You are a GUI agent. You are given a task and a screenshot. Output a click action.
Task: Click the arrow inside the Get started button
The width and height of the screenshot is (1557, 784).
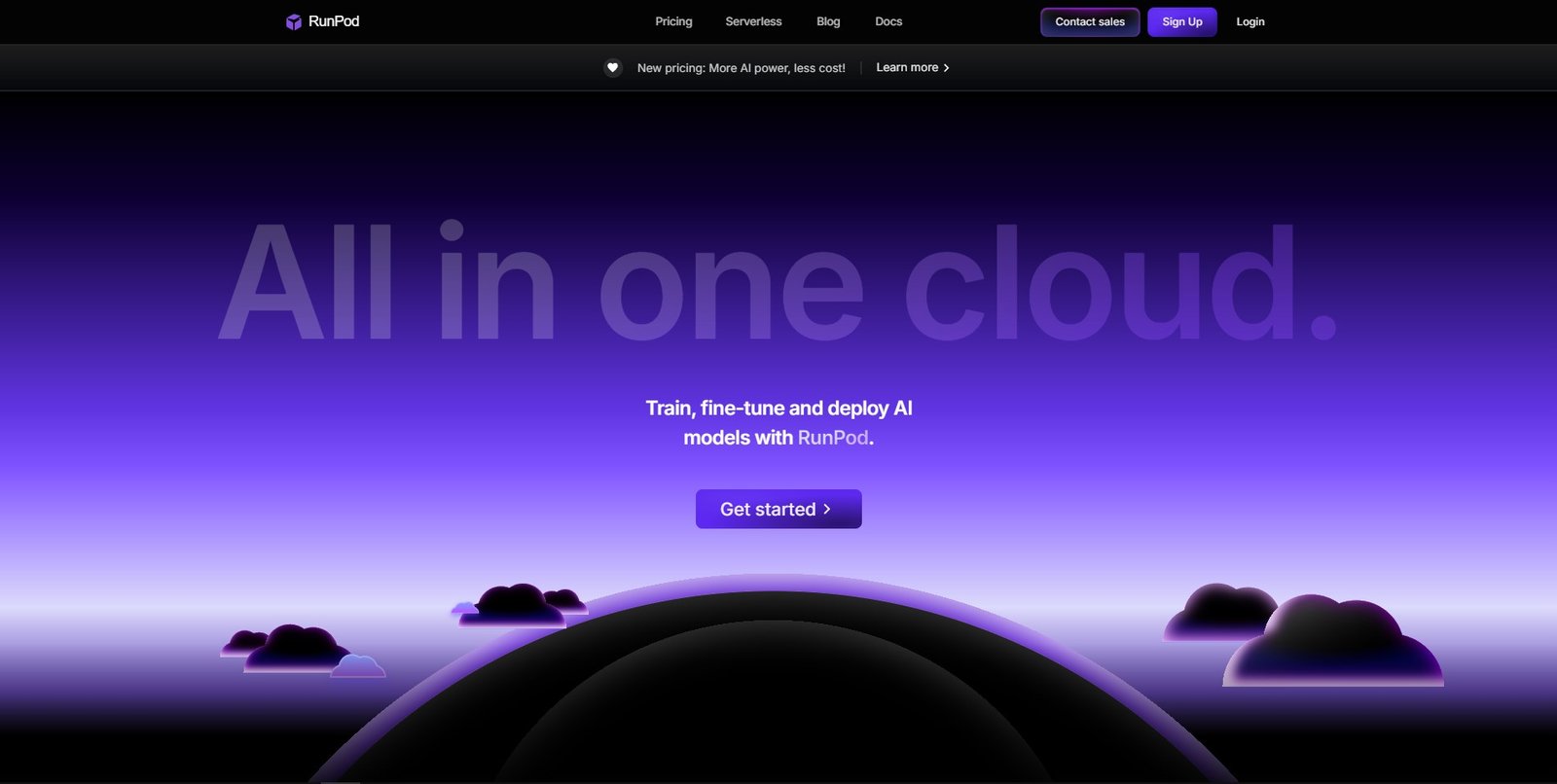[827, 509]
